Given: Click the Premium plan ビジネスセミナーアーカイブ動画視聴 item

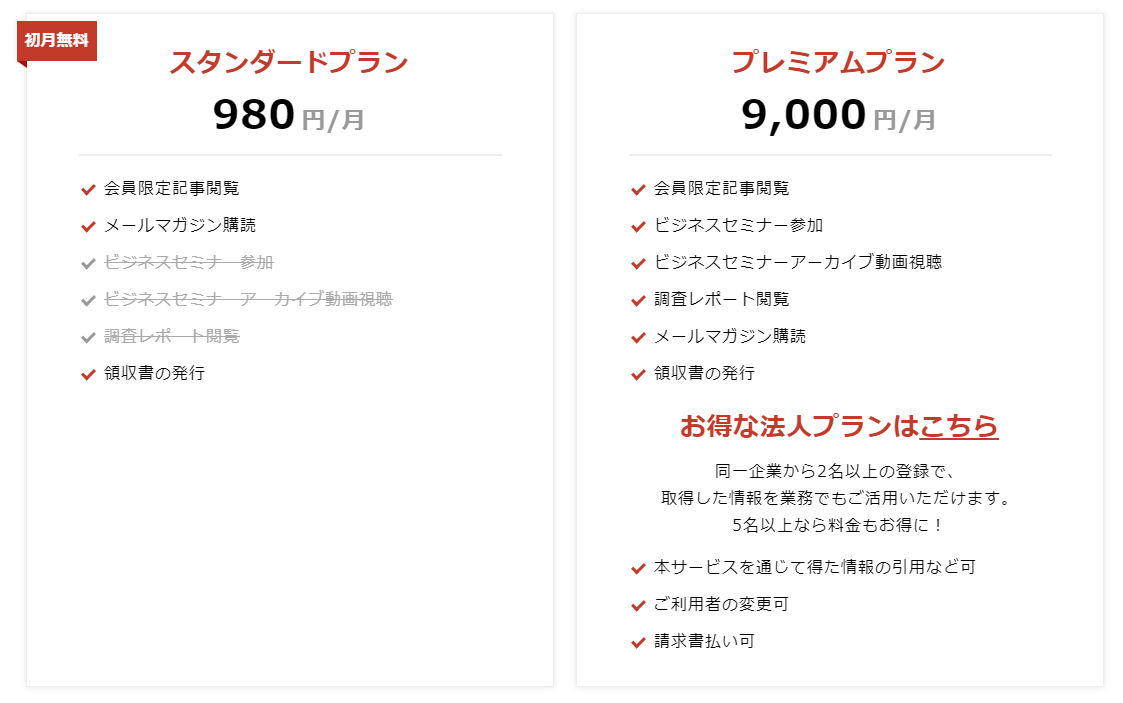Looking at the screenshot, I should click(x=798, y=262).
